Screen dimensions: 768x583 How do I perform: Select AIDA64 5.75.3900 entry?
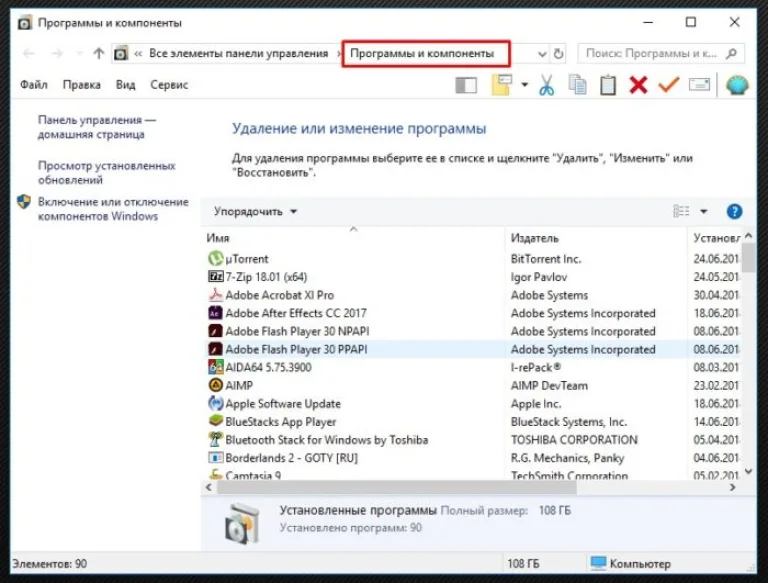click(473, 367)
